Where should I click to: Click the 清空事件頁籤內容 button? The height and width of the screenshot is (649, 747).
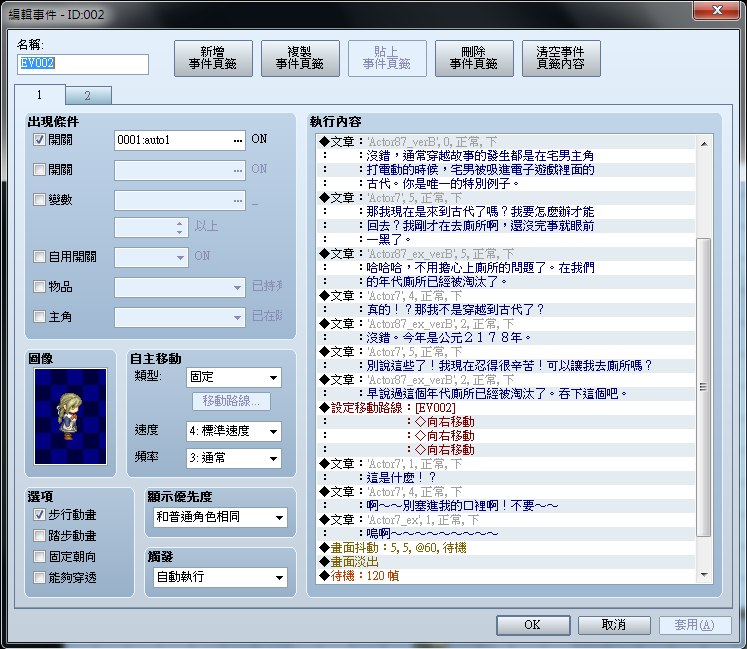(561, 58)
